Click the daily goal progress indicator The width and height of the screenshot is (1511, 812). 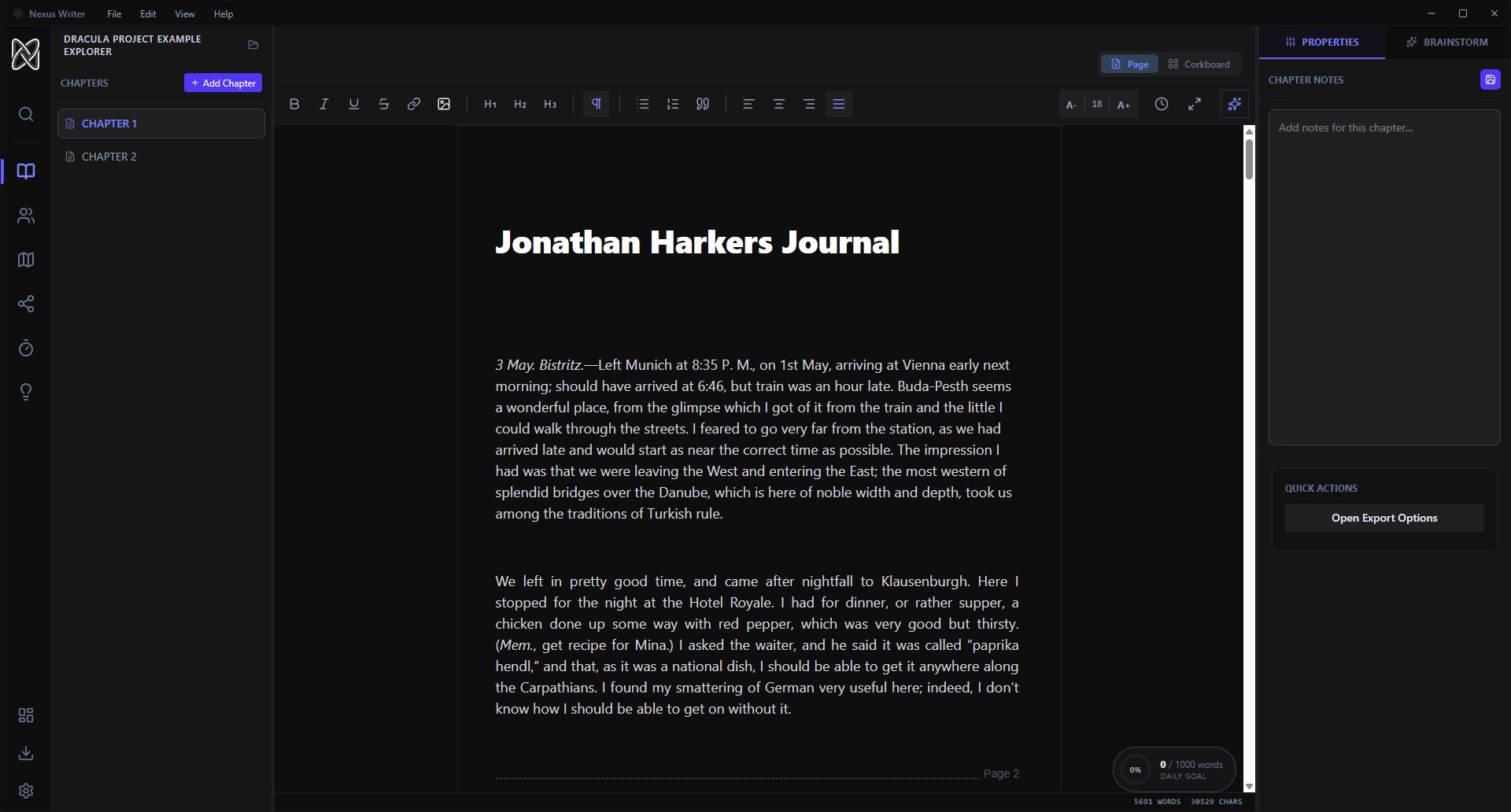pyautogui.click(x=1174, y=770)
